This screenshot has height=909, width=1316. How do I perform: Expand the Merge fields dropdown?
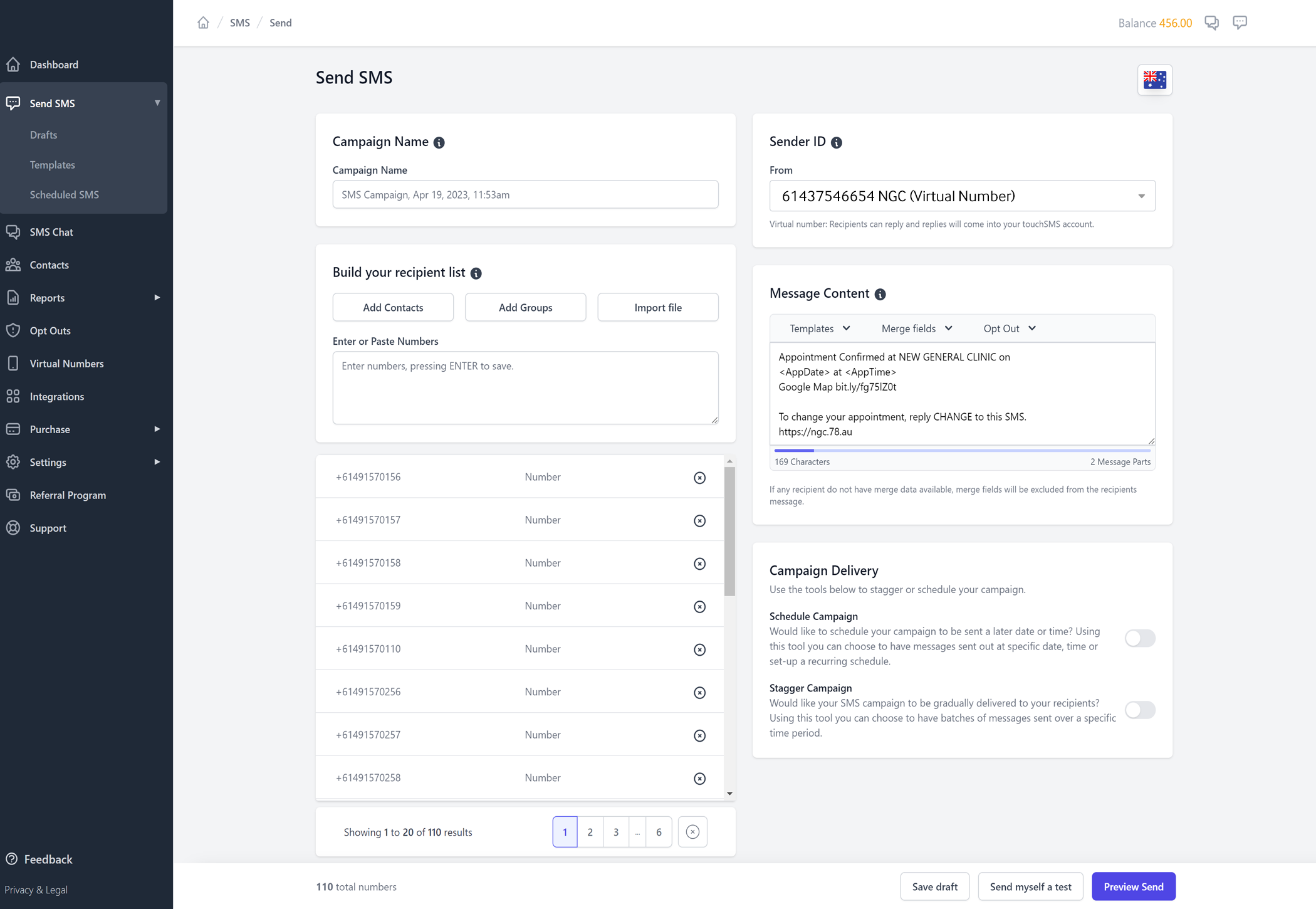click(916, 328)
